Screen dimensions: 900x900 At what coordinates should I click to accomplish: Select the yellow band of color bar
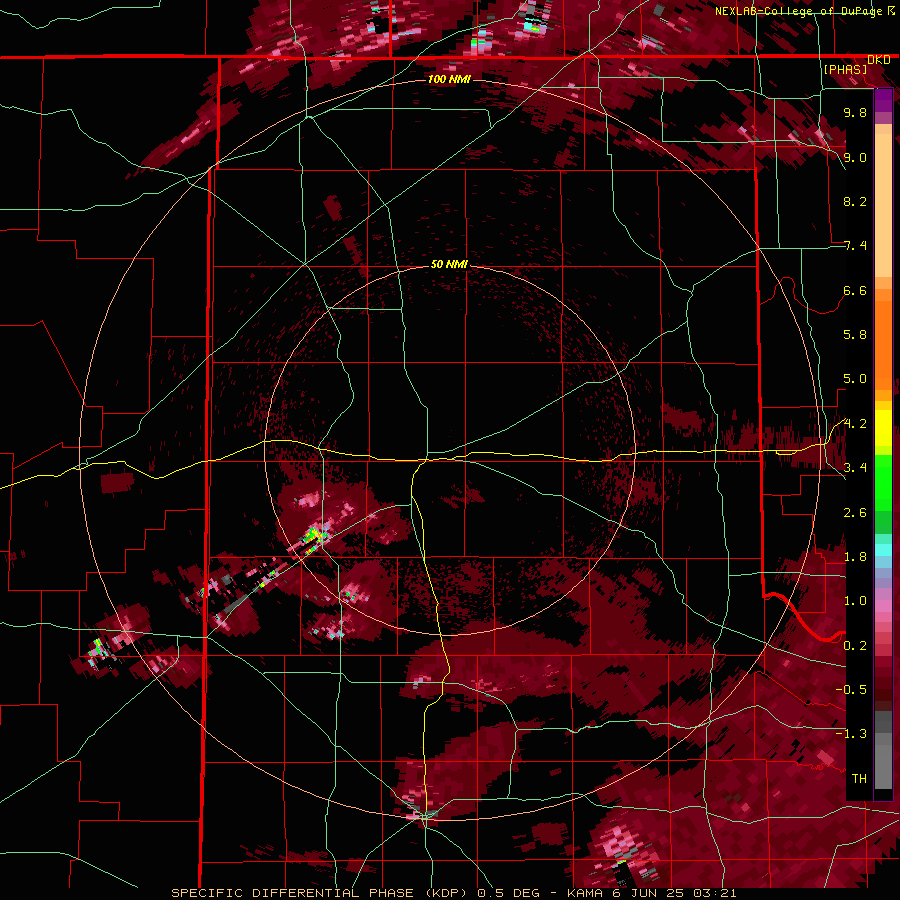883,428
